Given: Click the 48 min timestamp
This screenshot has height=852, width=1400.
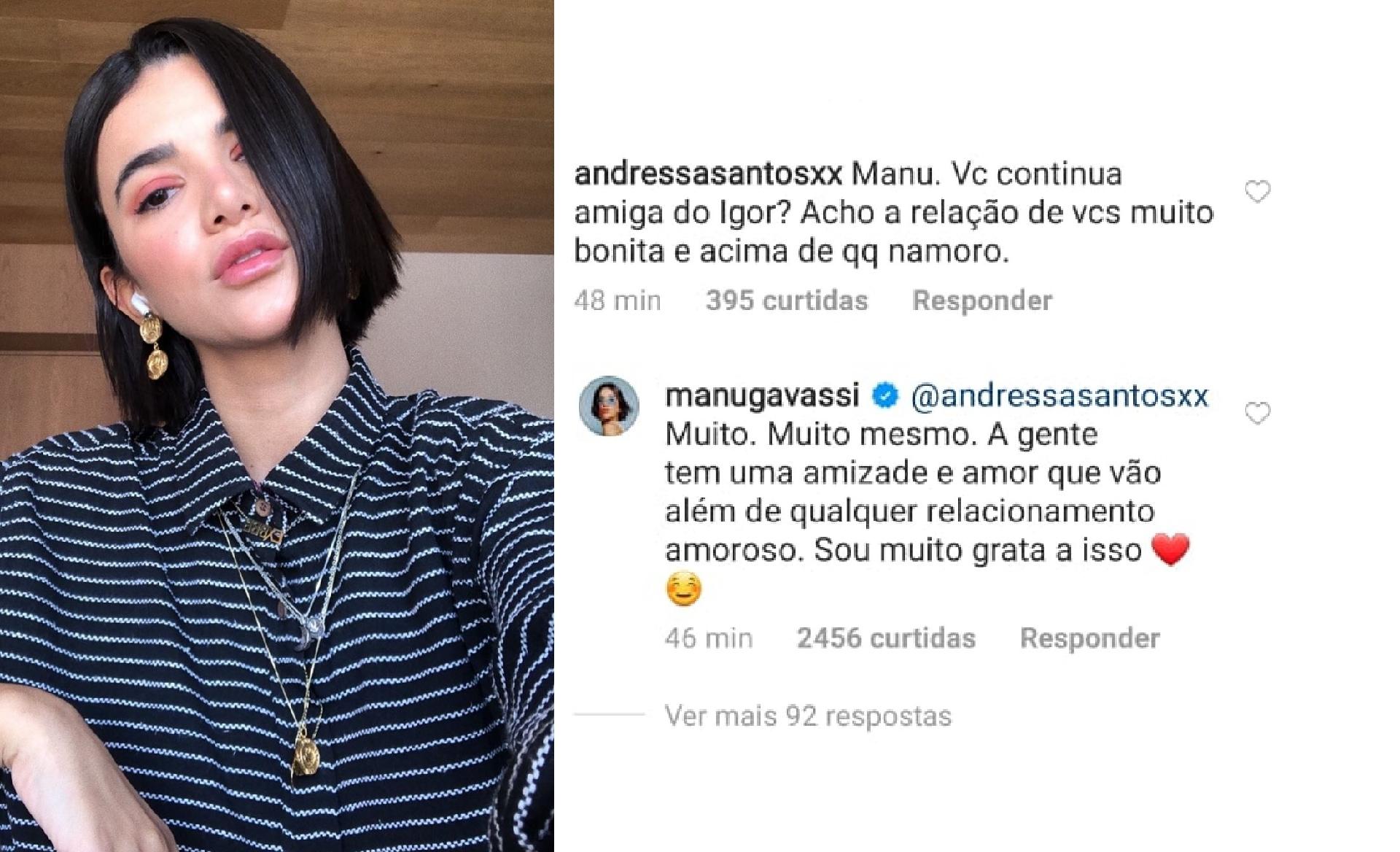Looking at the screenshot, I should pos(618,301).
